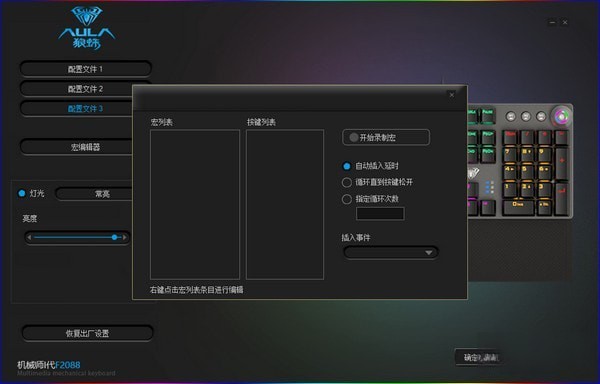The width and height of the screenshot is (600, 384).
Task: Click the 开始录制宏 start recording button
Action: [386, 137]
